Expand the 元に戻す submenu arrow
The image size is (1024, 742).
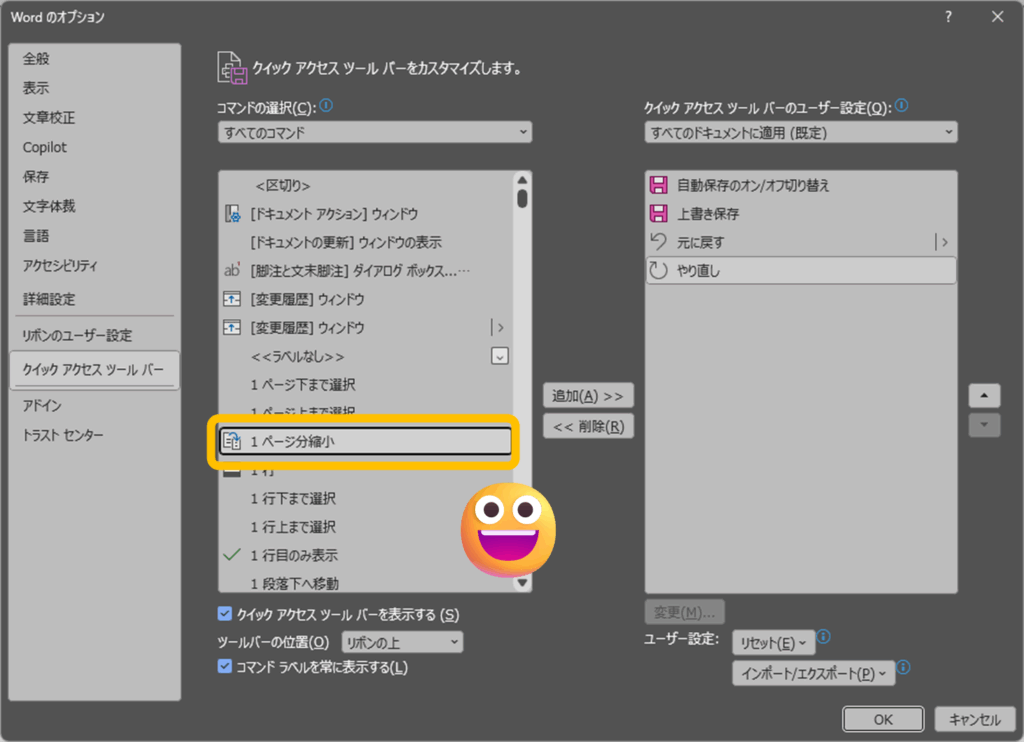(x=944, y=242)
